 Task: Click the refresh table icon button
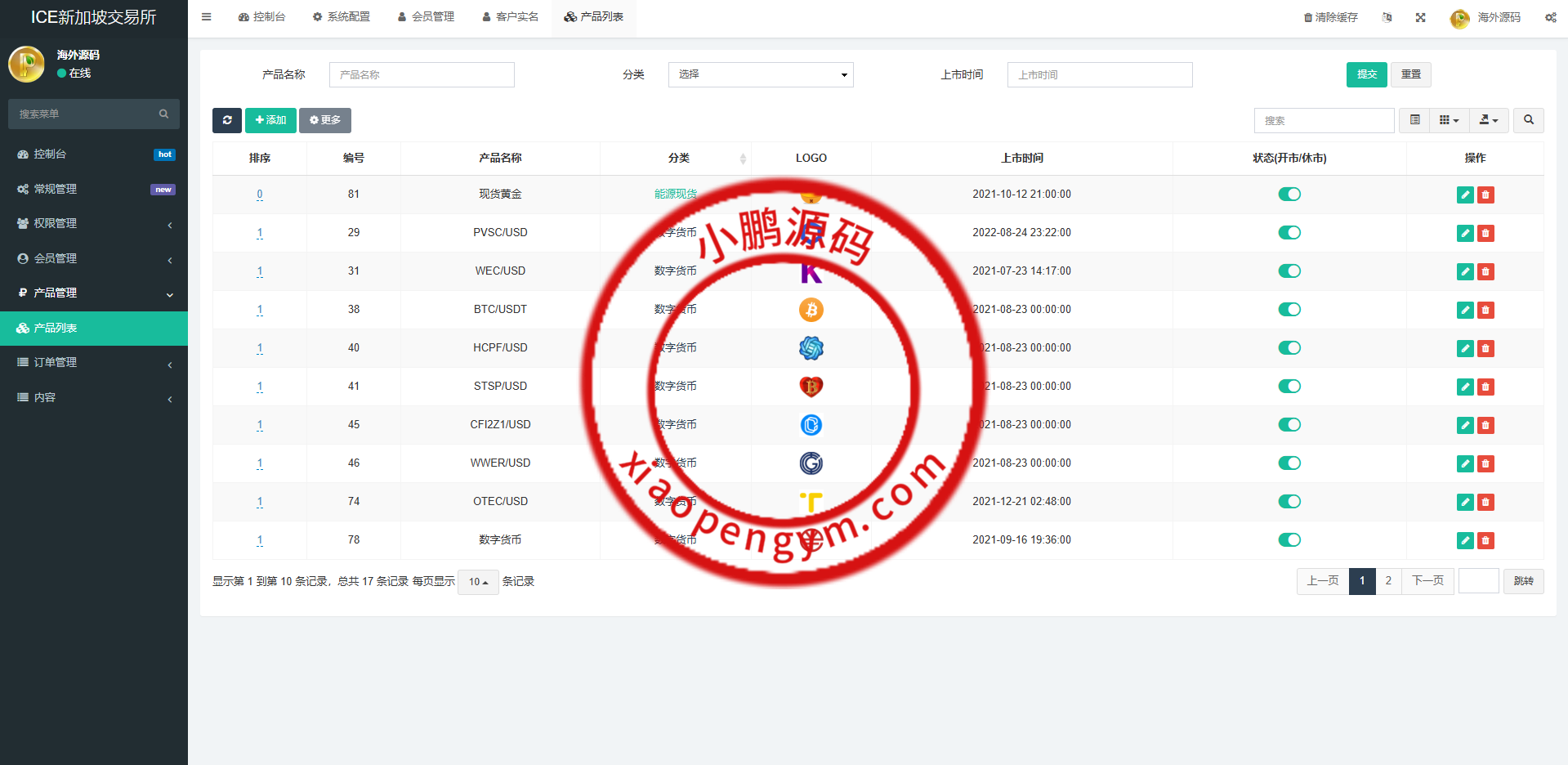click(226, 120)
